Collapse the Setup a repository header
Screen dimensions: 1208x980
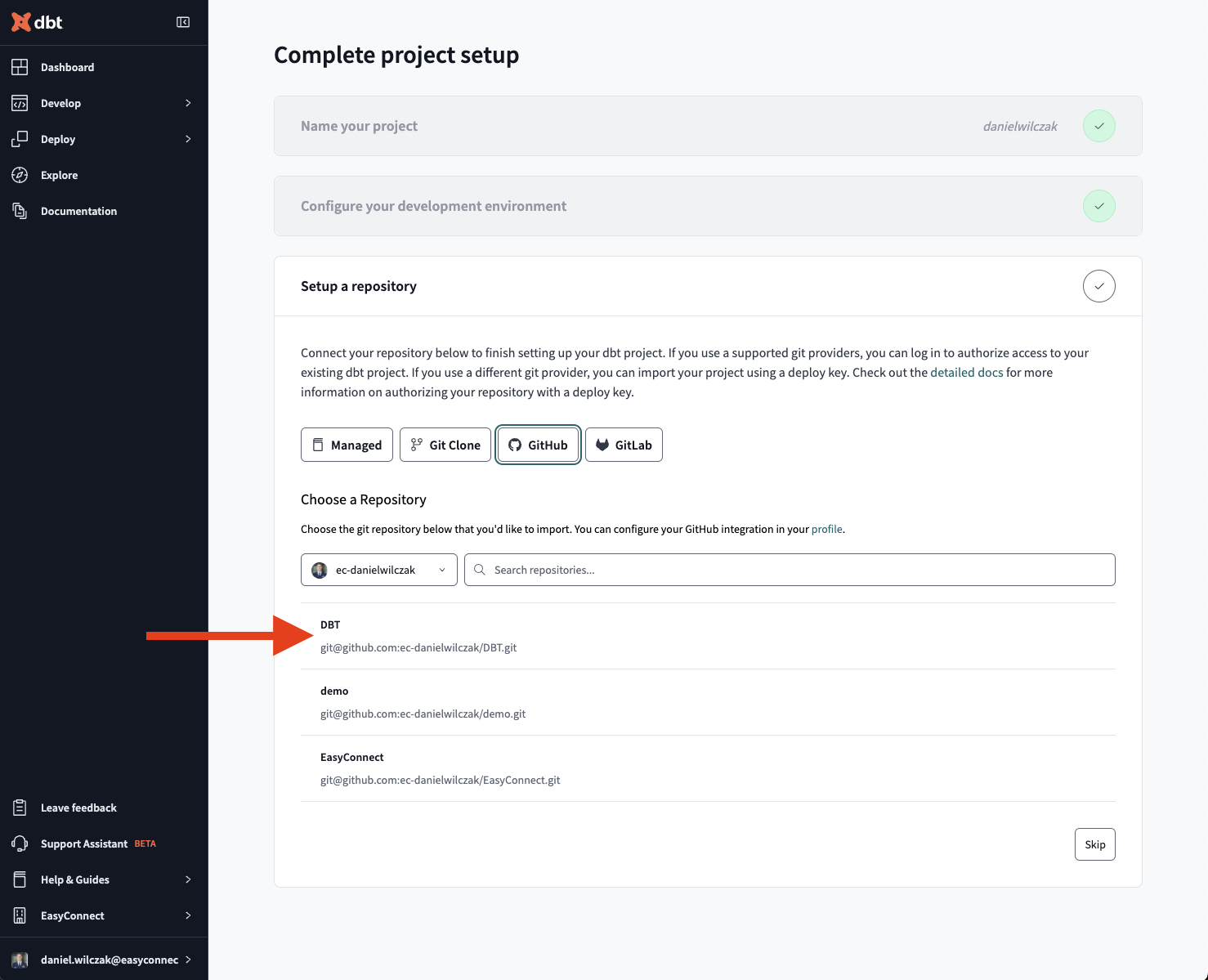[x=708, y=286]
